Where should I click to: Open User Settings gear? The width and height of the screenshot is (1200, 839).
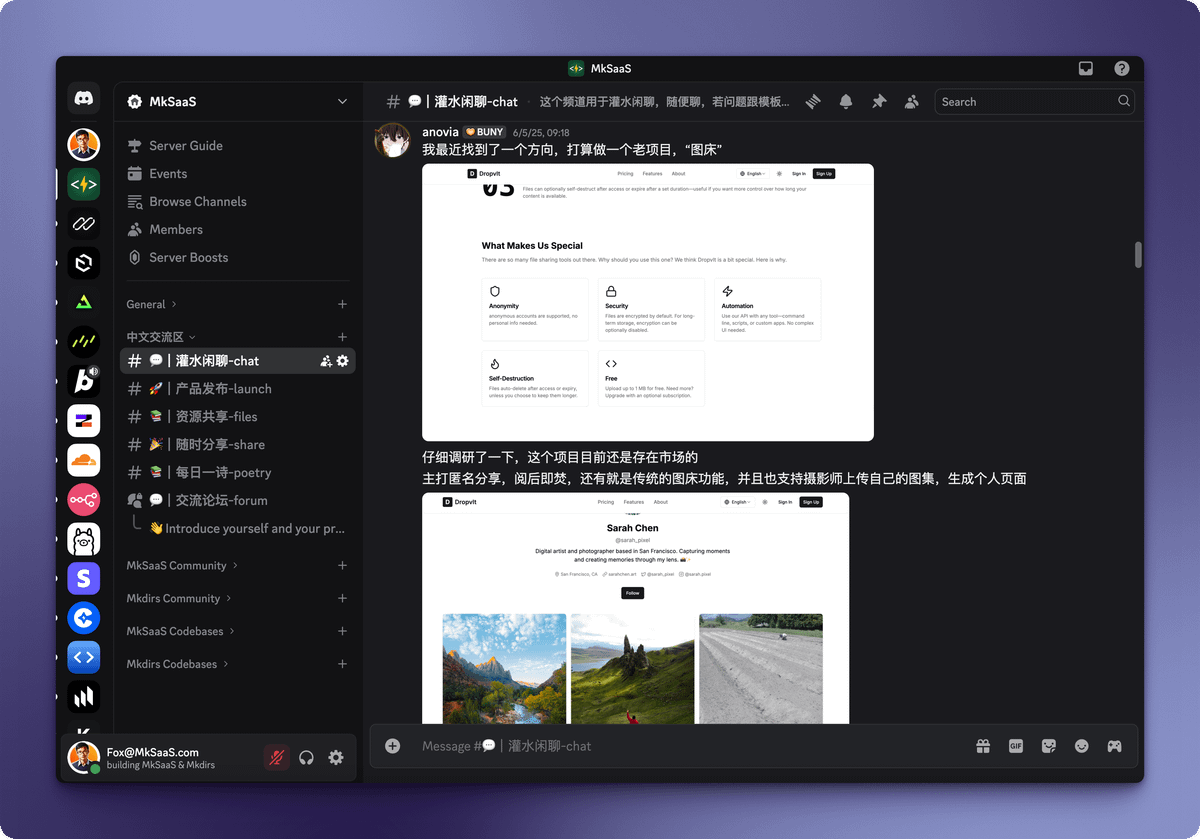[336, 757]
